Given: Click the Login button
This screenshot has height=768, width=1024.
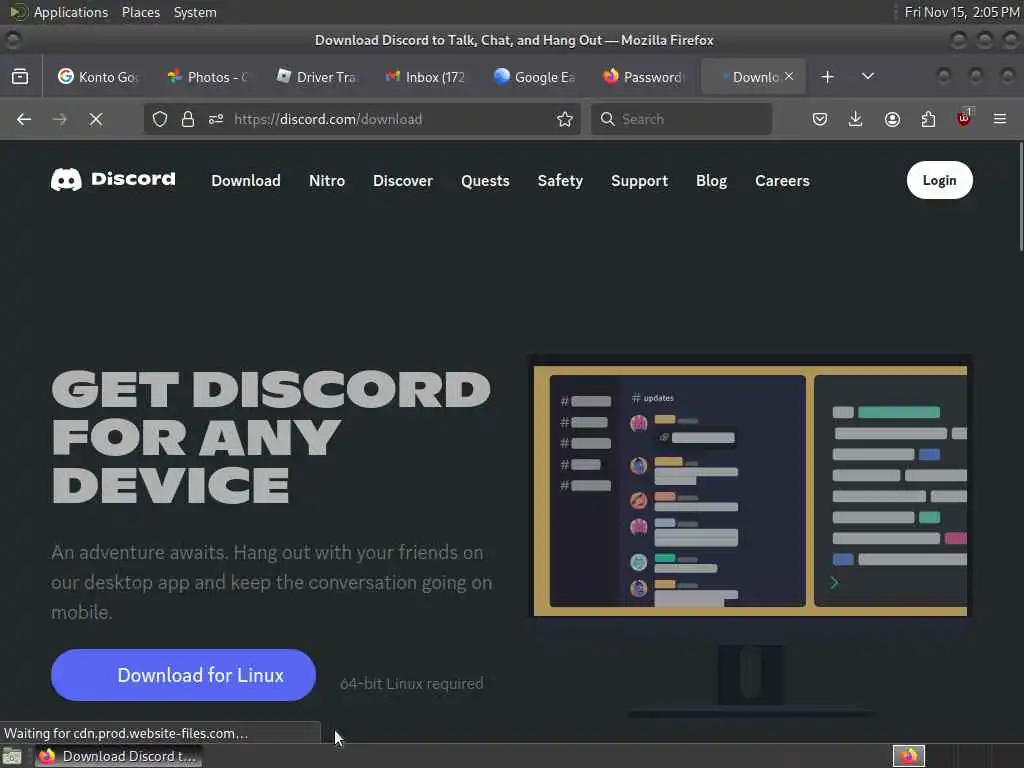Looking at the screenshot, I should pos(939,180).
